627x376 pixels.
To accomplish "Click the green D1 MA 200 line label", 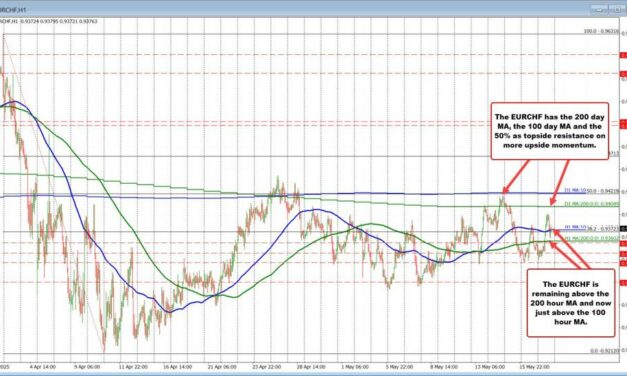I will point(592,204).
